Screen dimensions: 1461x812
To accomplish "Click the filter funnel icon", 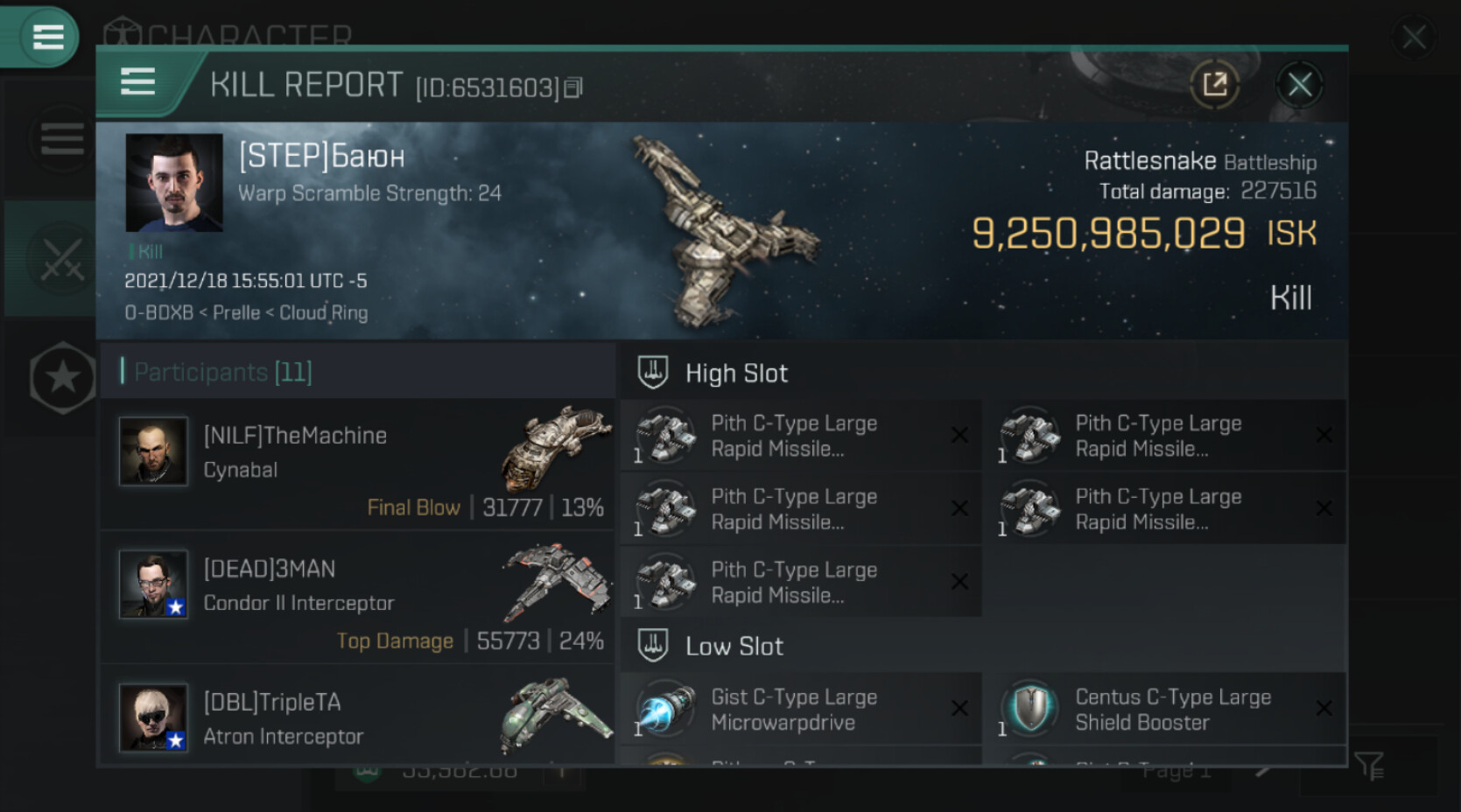I will 1368,766.
